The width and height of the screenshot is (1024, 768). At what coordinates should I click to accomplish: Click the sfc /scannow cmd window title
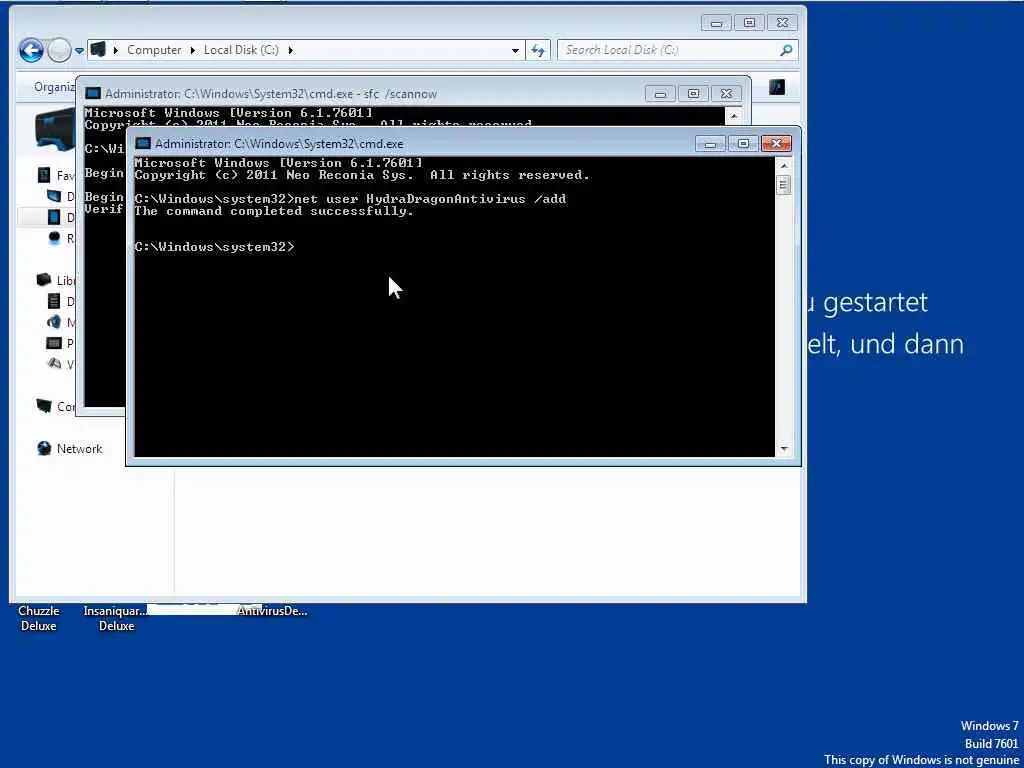(x=271, y=93)
